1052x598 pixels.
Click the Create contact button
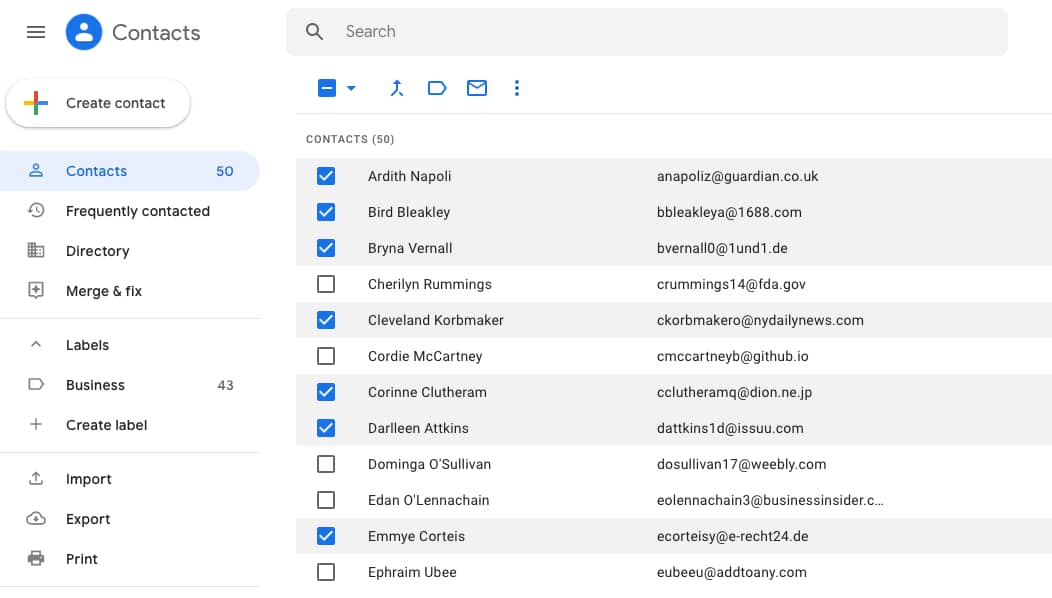click(98, 103)
